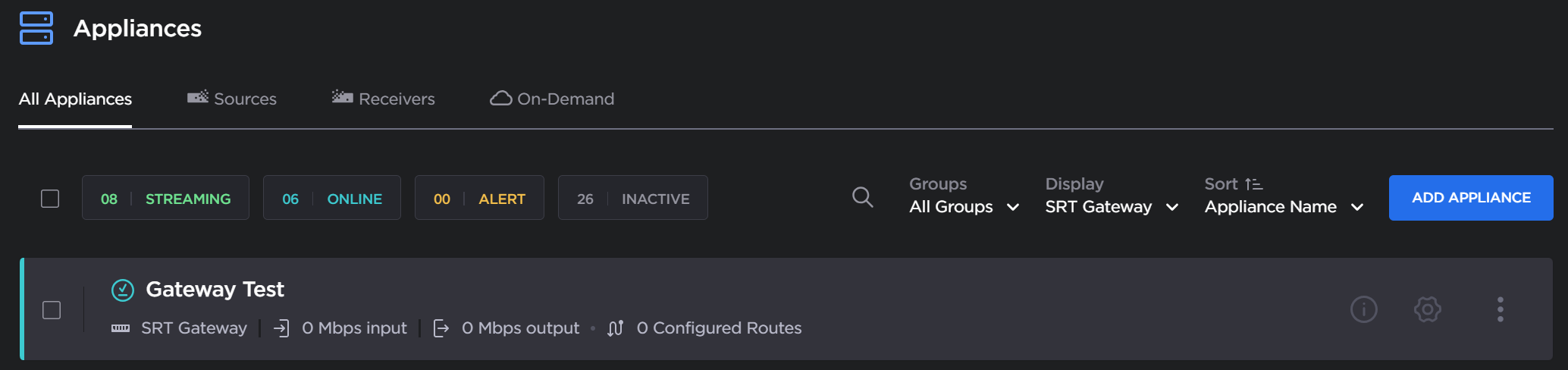Toggle the sort direction icon
Screen dimensions: 1568x370
[x=1253, y=184]
